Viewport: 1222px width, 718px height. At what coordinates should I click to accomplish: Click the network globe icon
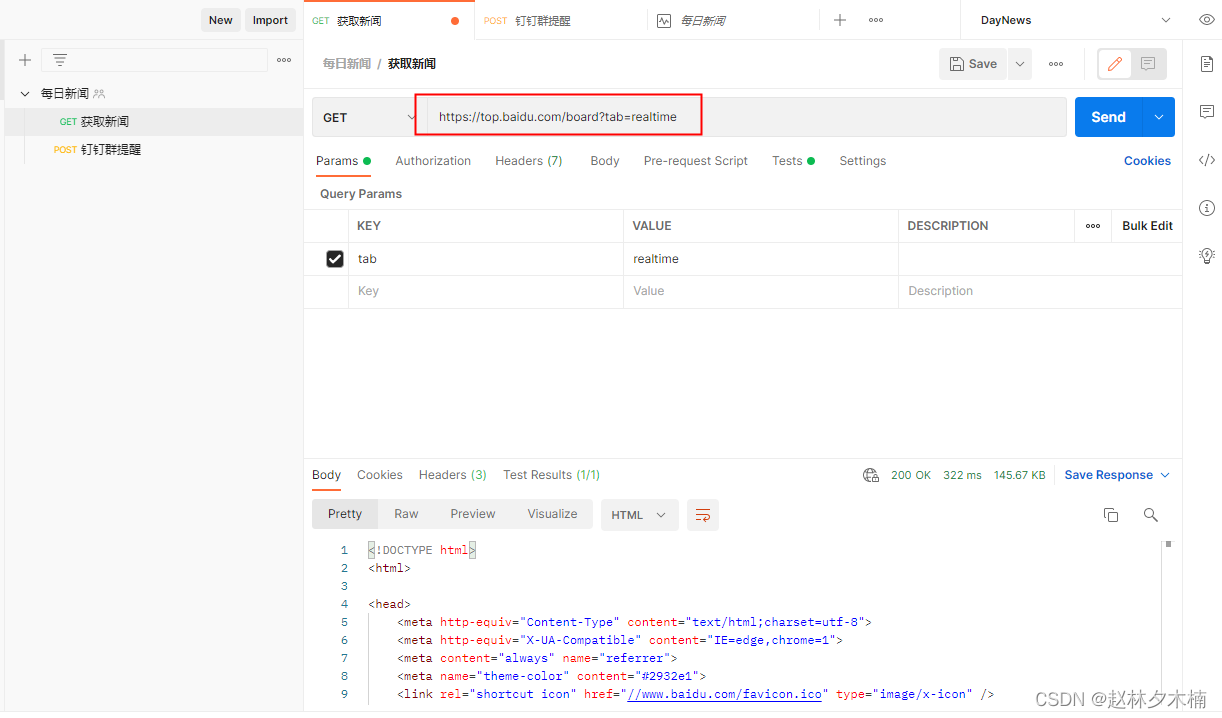871,475
